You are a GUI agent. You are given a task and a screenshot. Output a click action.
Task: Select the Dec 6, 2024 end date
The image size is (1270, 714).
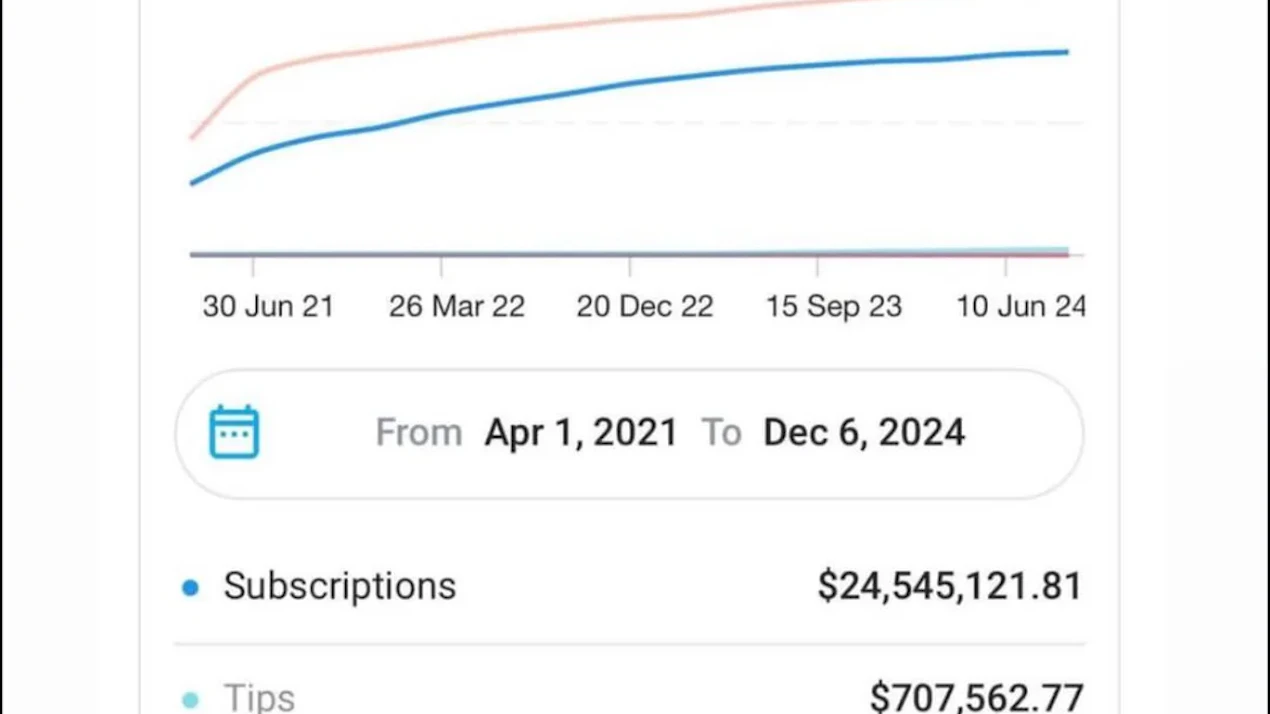(864, 432)
